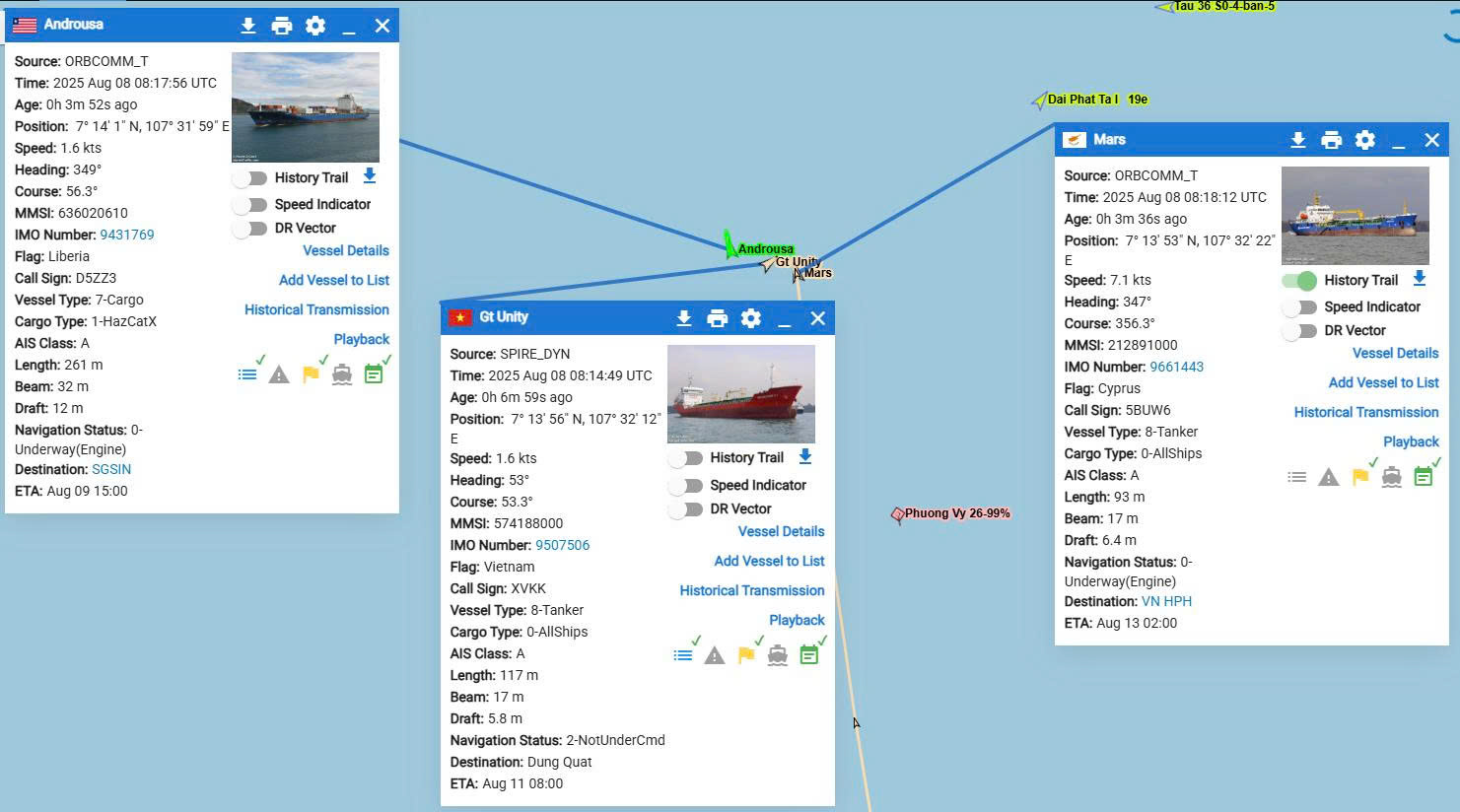Open Historical Transmission for Mars

coord(1365,412)
